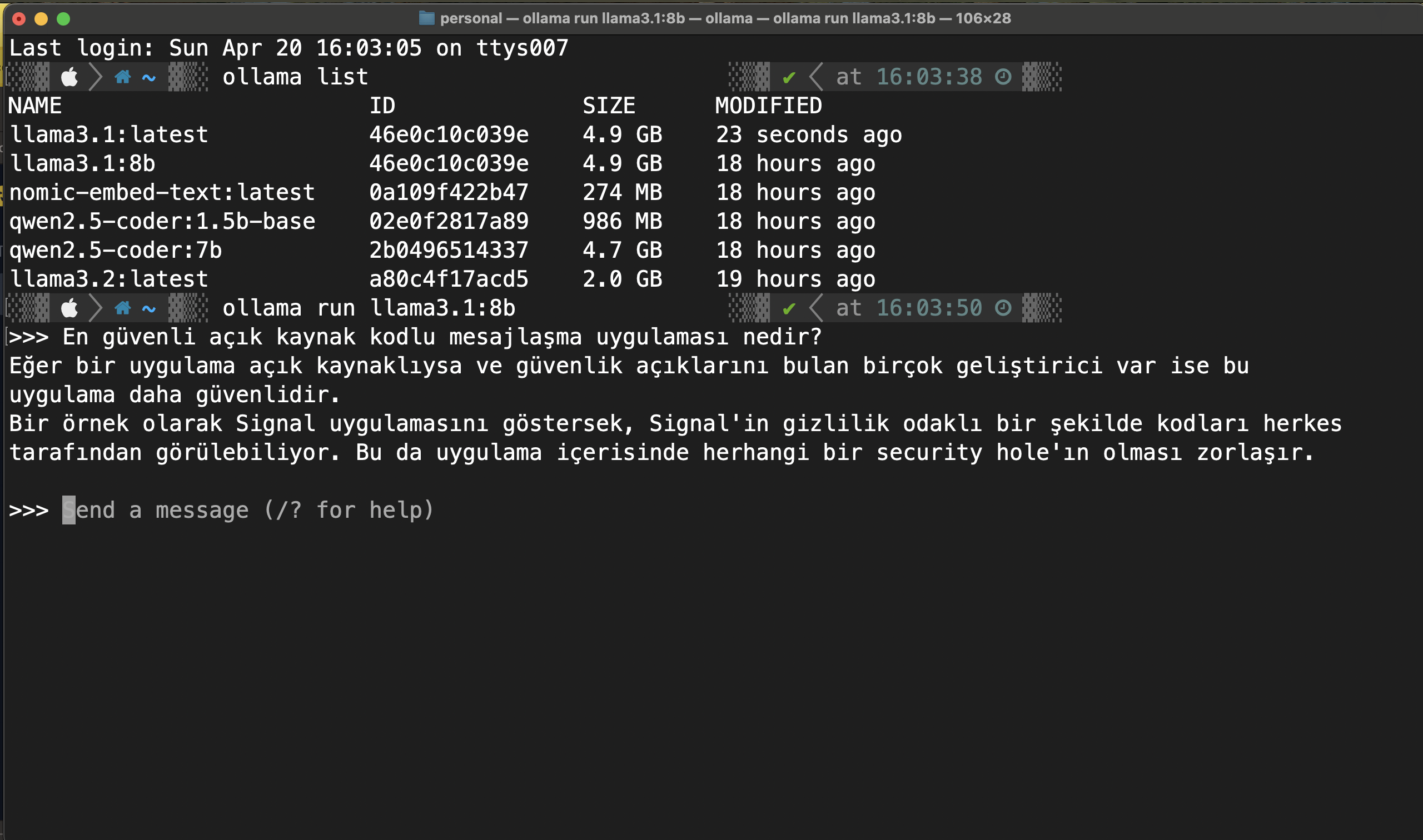Click the folder icon in the title bar
The image size is (1423, 840).
click(426, 18)
